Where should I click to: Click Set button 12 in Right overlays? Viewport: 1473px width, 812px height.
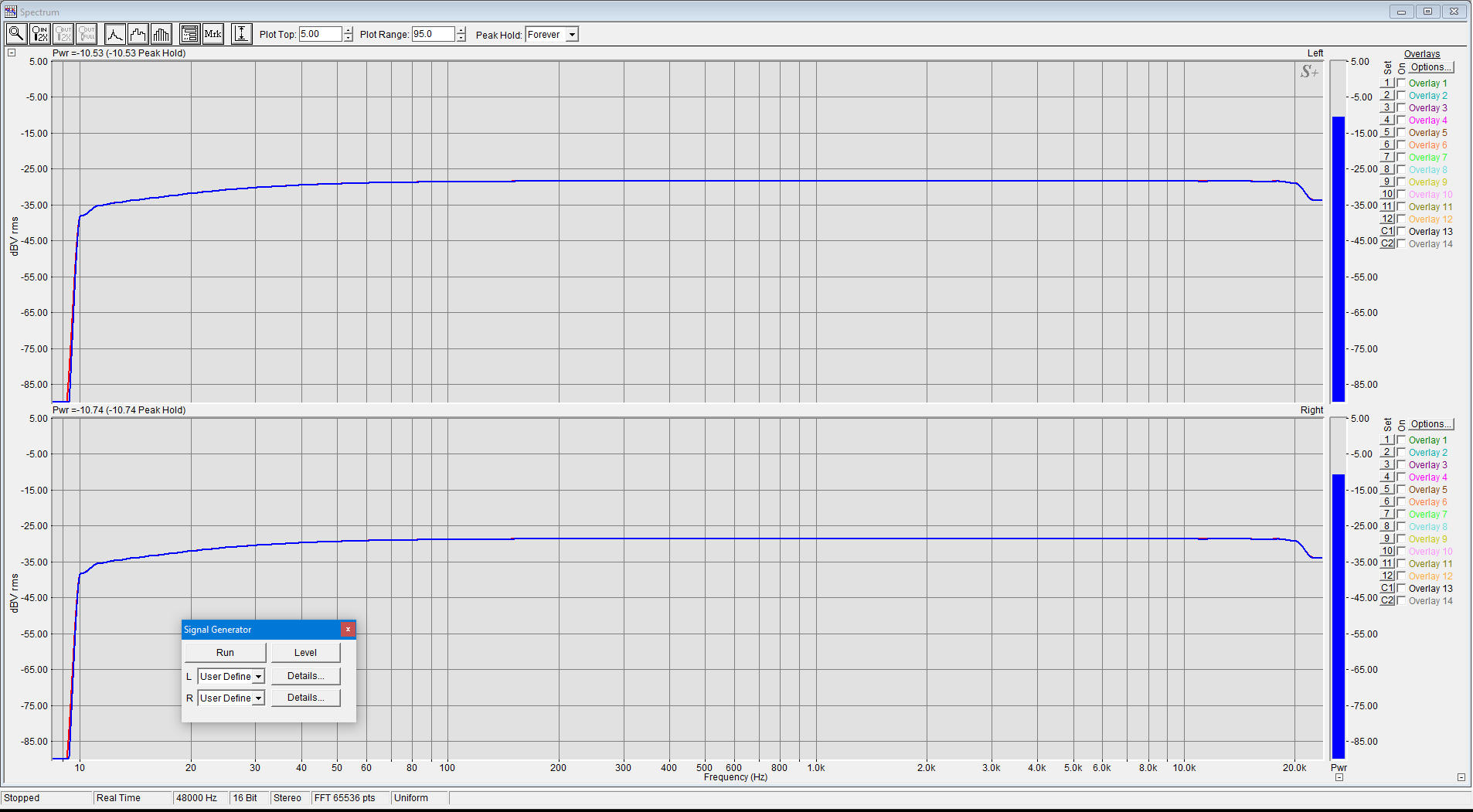point(1387,576)
